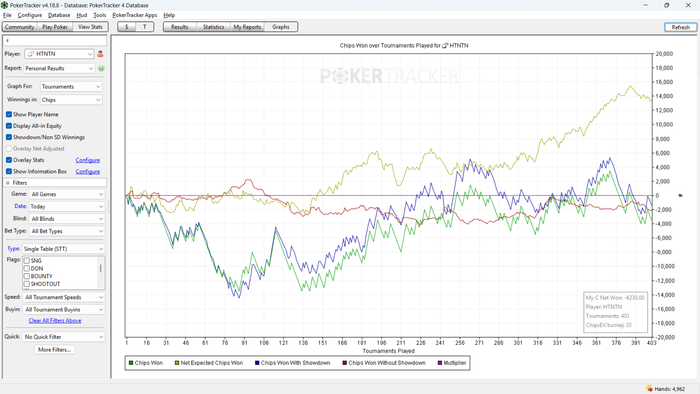Click Chips Won With Showdown blue swatch
This screenshot has width=700, height=394.
(x=257, y=363)
